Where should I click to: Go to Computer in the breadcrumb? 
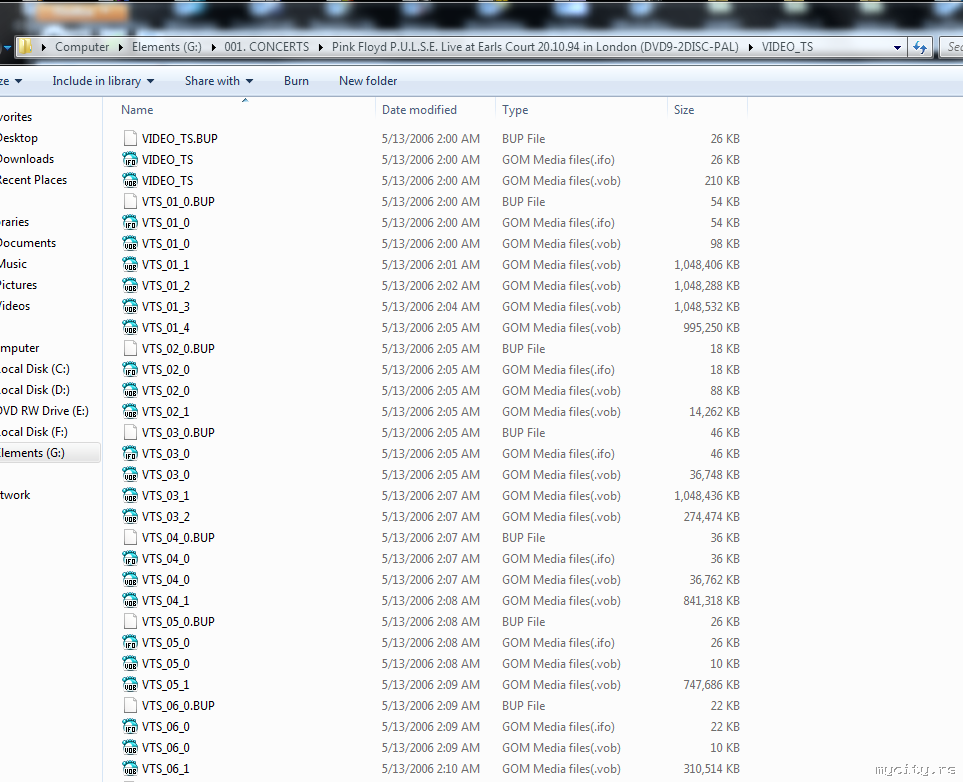(x=82, y=47)
